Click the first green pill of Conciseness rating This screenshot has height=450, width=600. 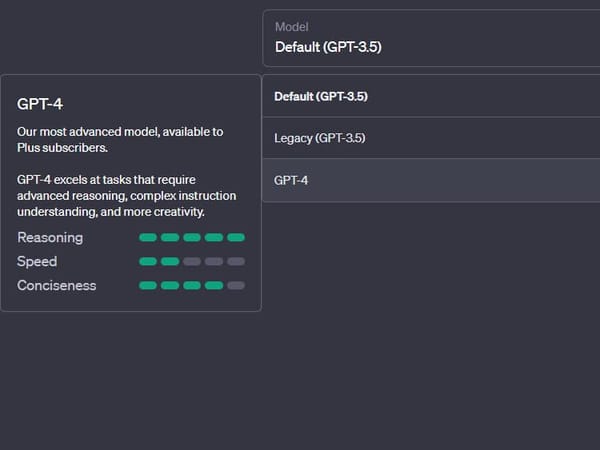(x=148, y=286)
